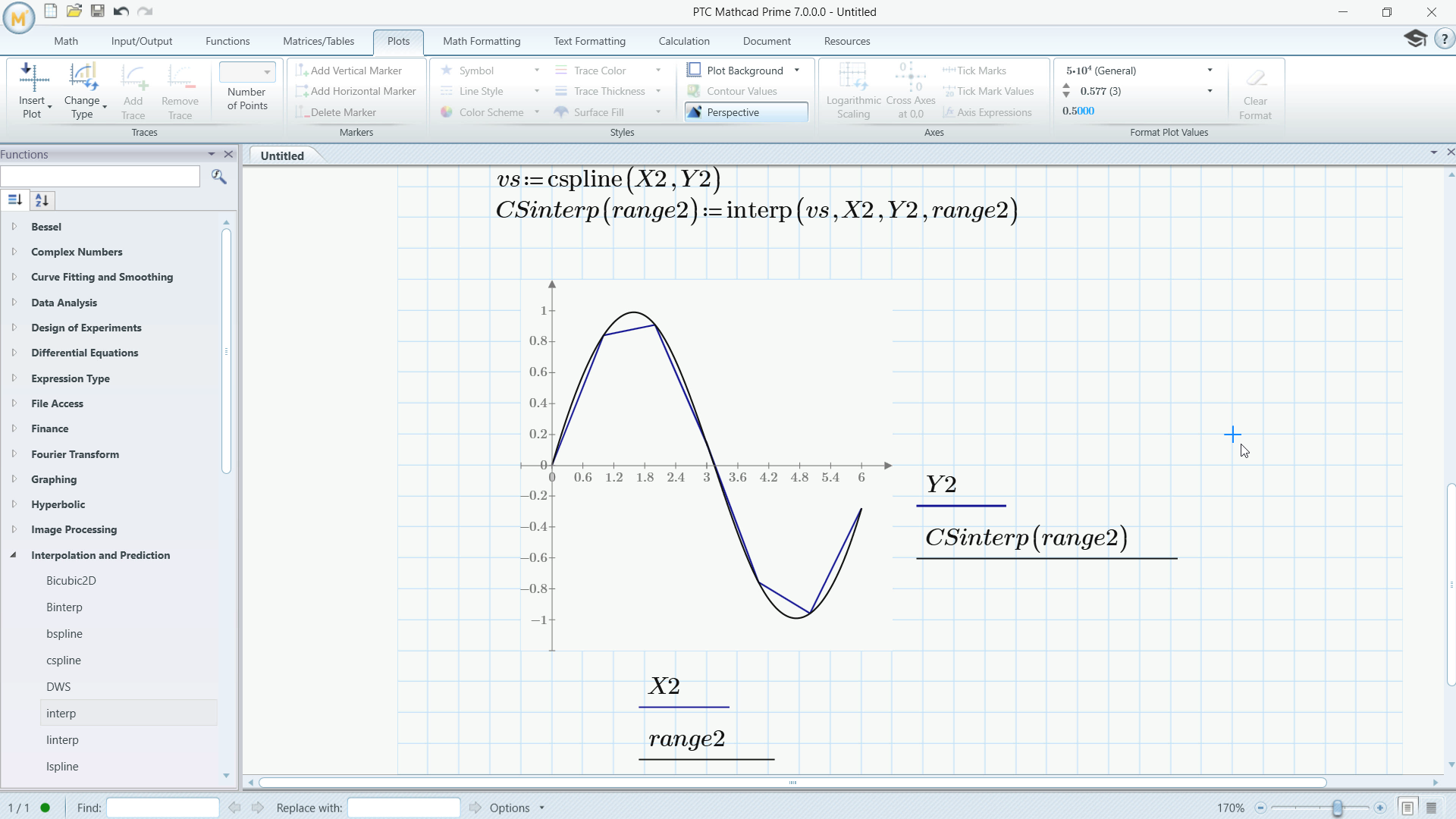Screen dimensions: 1456x819
Task: Click the zoom out minus icon
Action: (1260, 808)
